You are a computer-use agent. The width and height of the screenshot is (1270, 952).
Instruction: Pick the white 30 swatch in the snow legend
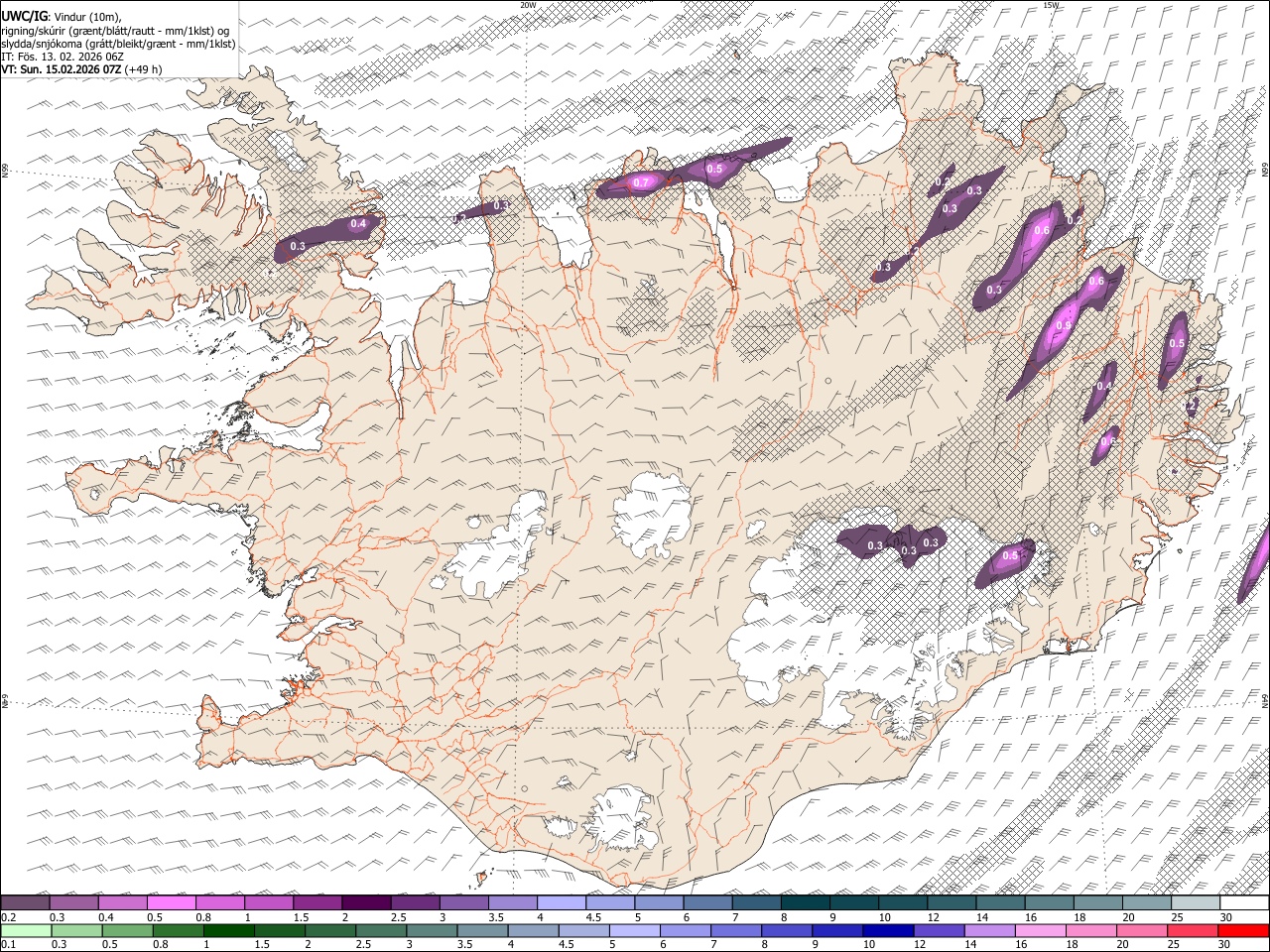point(1244,902)
